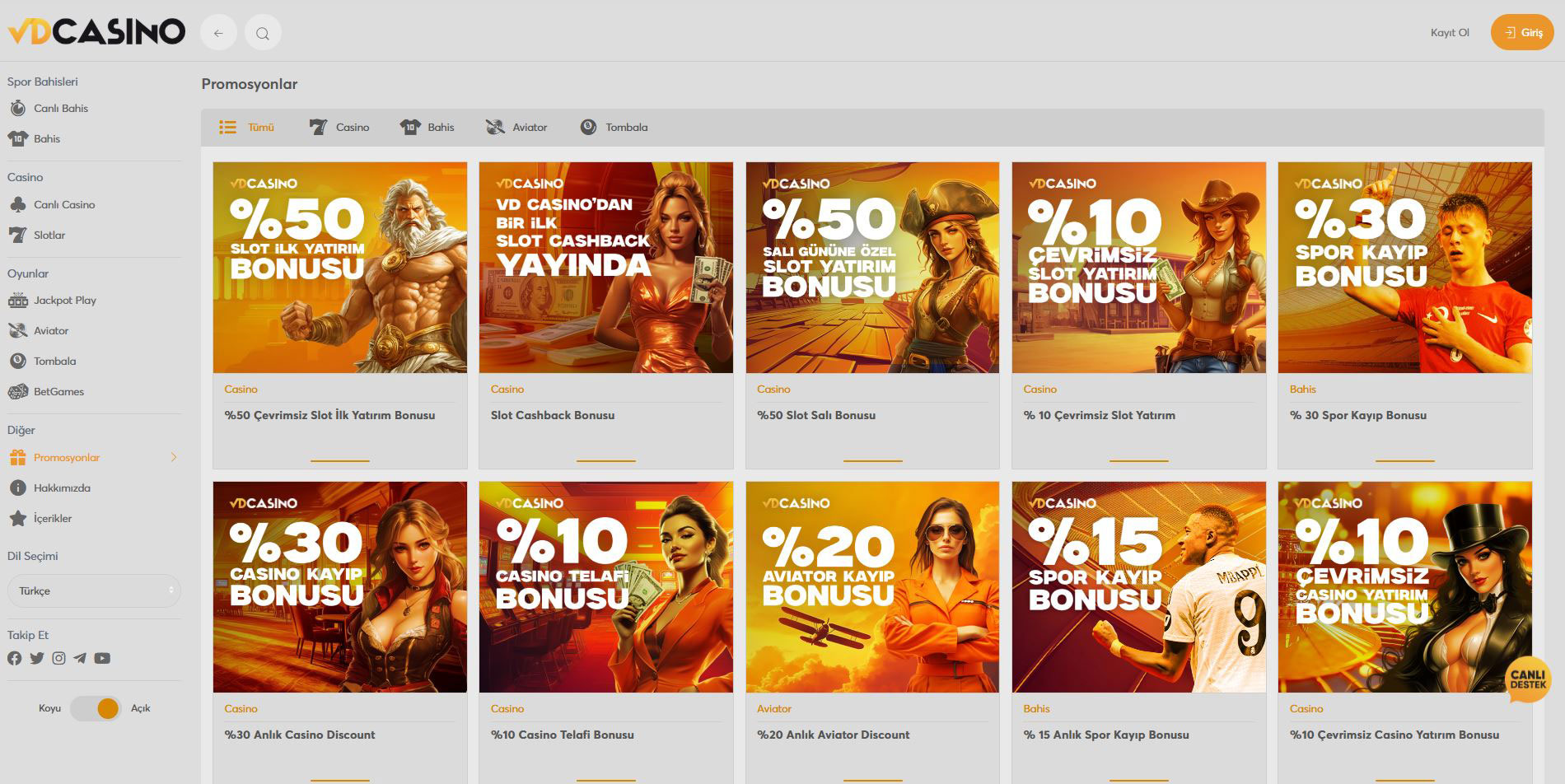Screen dimensions: 1565x784
Task: Click the Giriş login button
Action: (x=1522, y=33)
